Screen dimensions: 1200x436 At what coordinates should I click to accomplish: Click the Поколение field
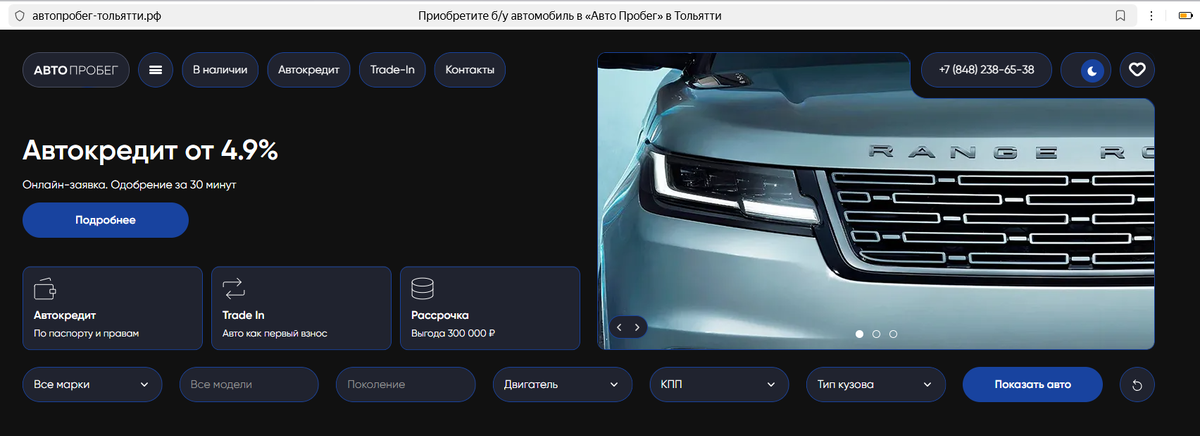coord(406,385)
